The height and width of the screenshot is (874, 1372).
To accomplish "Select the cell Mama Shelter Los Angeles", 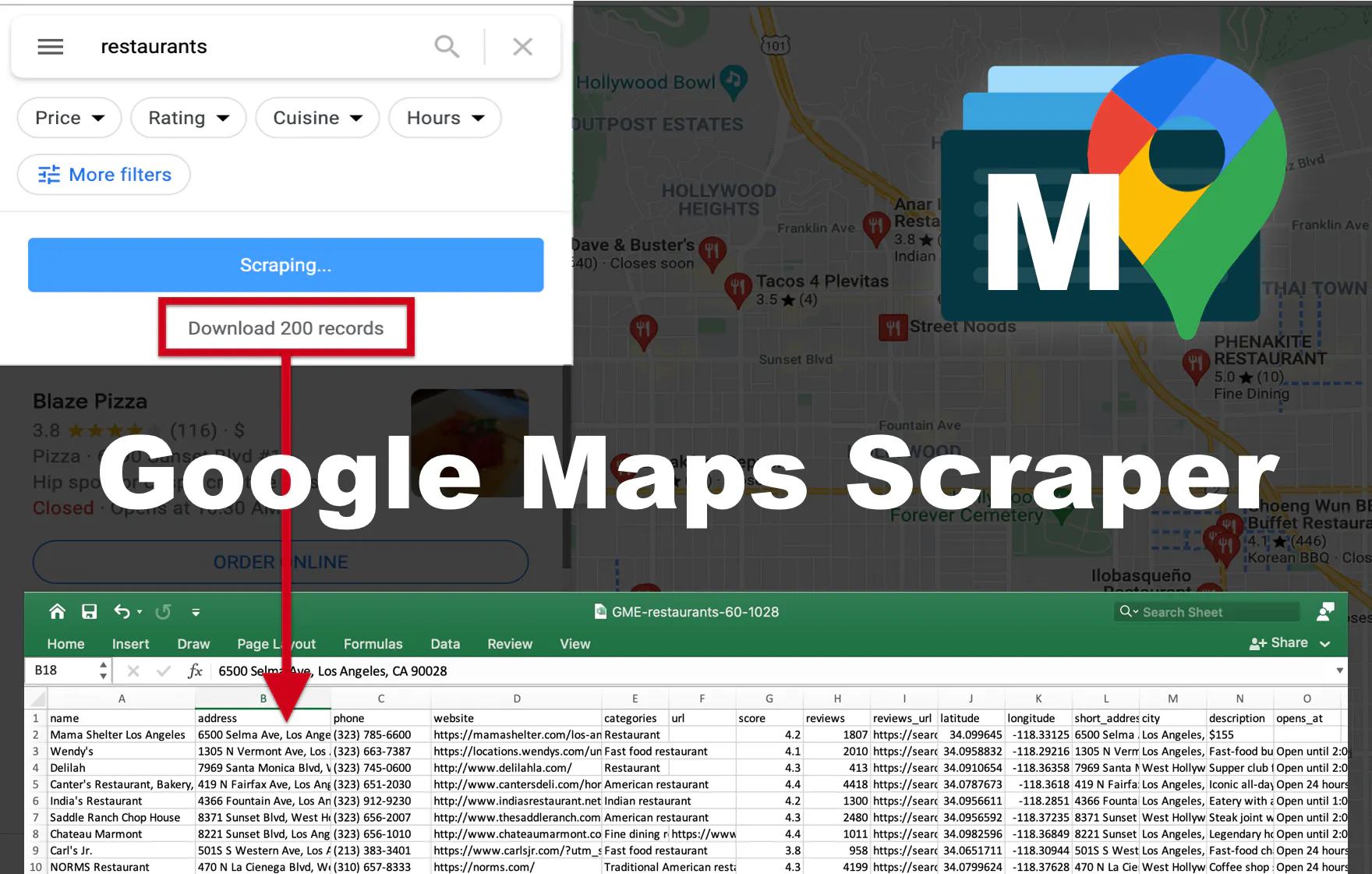I will pyautogui.click(x=122, y=734).
